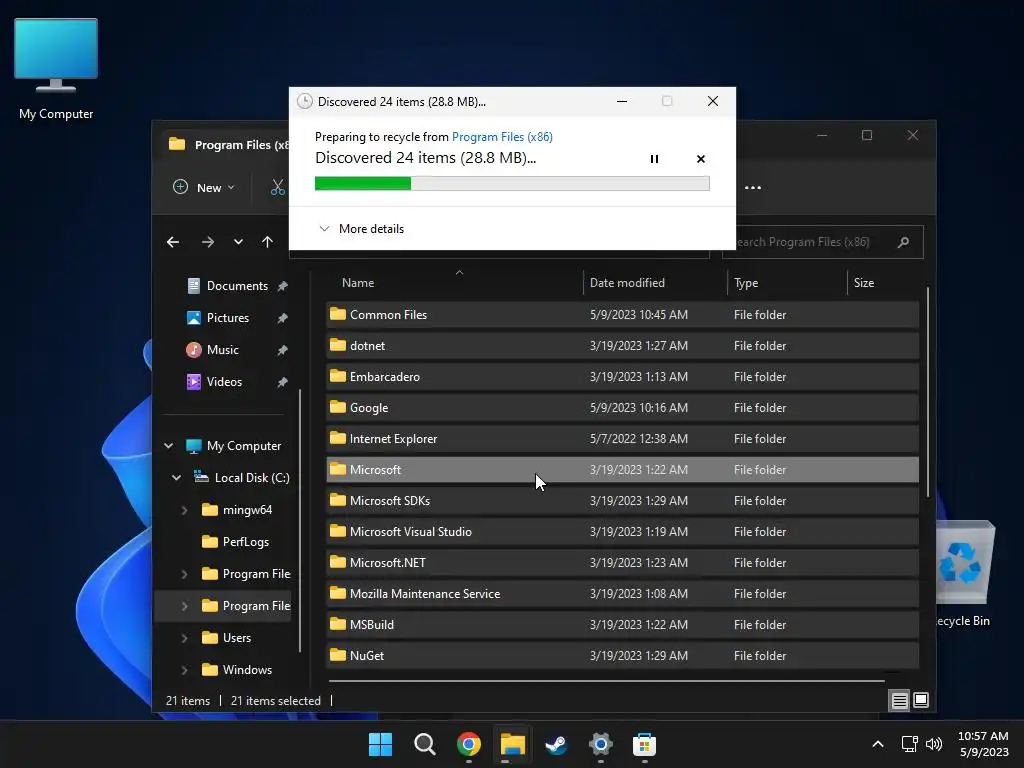Unpin Documents via its pin icon

coord(282,286)
